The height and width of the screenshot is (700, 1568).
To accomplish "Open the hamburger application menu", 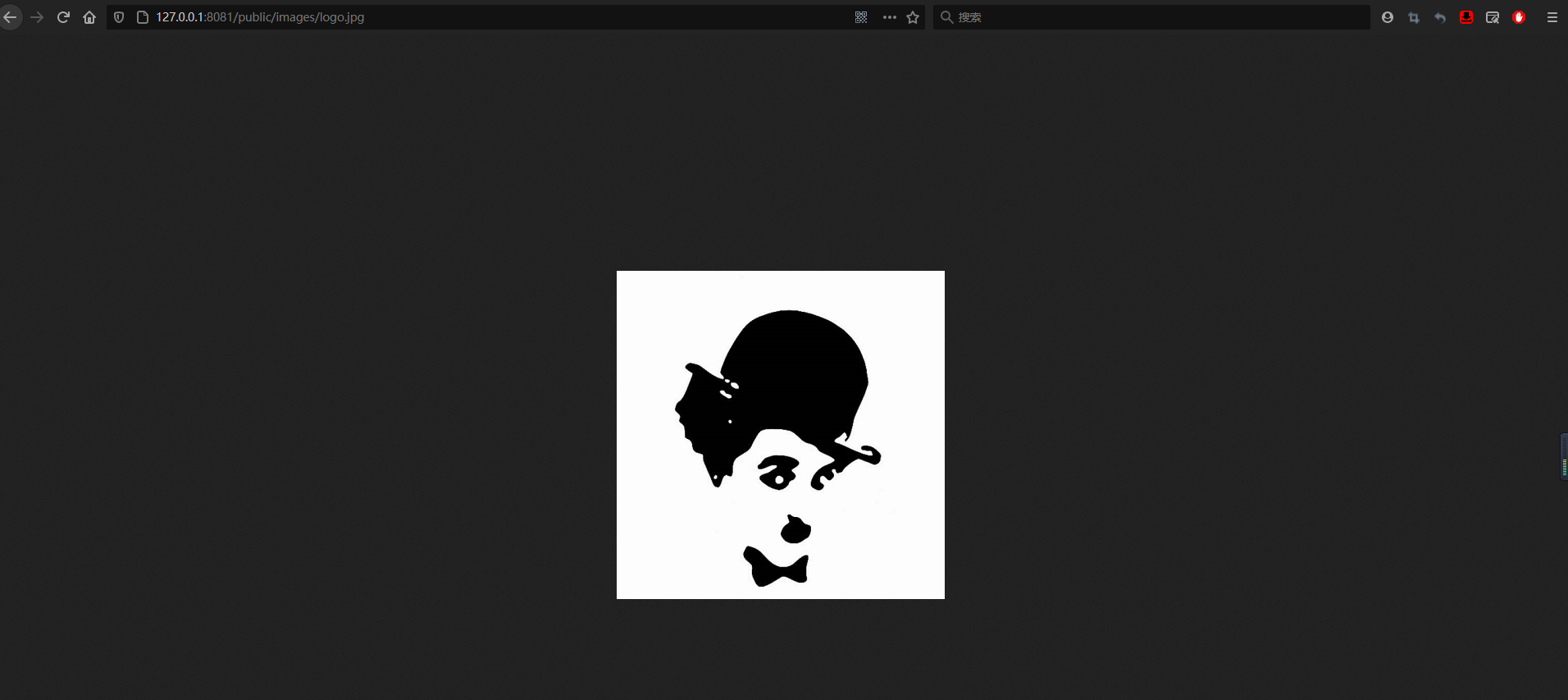I will click(x=1552, y=17).
